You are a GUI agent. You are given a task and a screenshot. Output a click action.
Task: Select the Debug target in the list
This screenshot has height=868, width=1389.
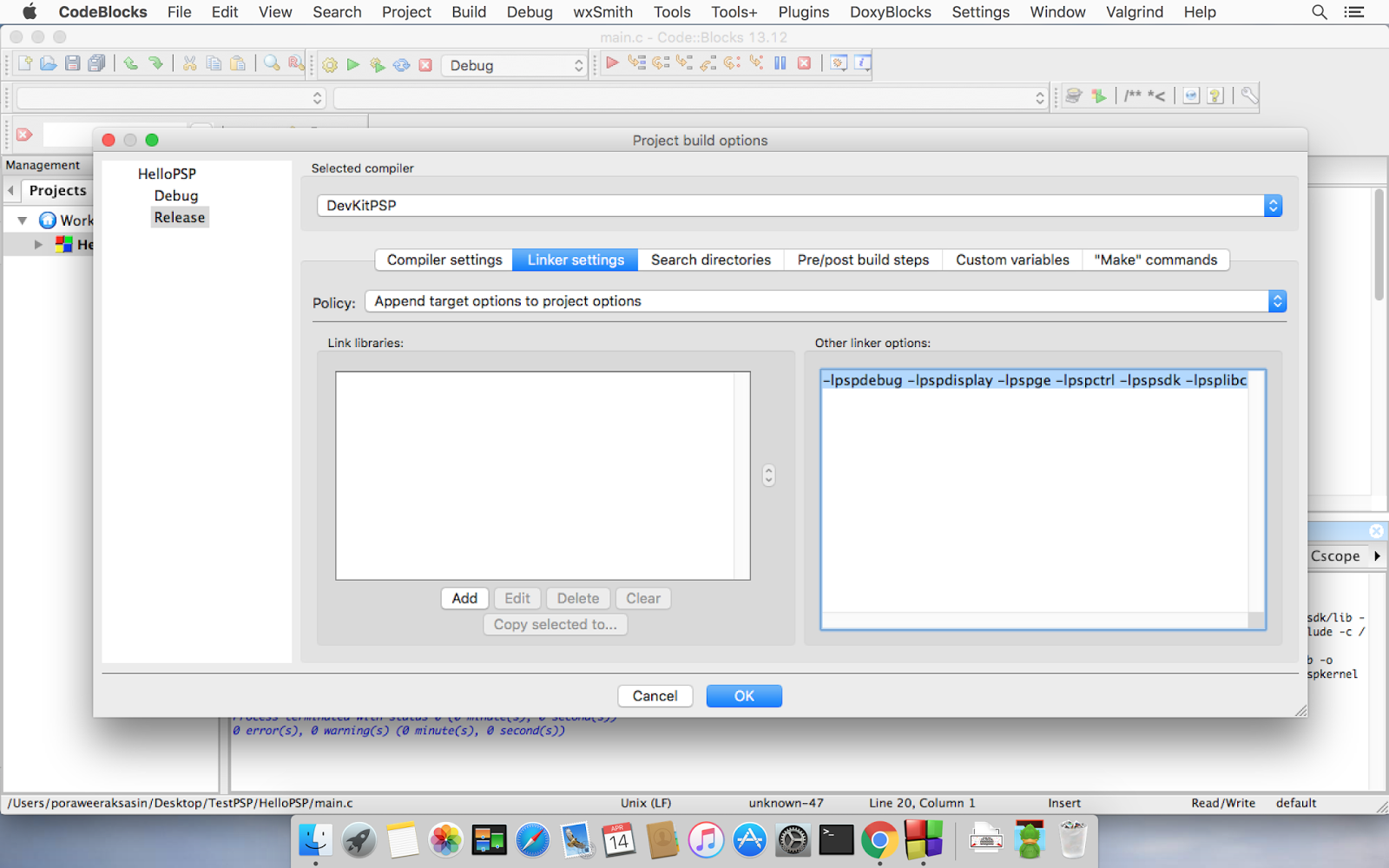click(176, 195)
